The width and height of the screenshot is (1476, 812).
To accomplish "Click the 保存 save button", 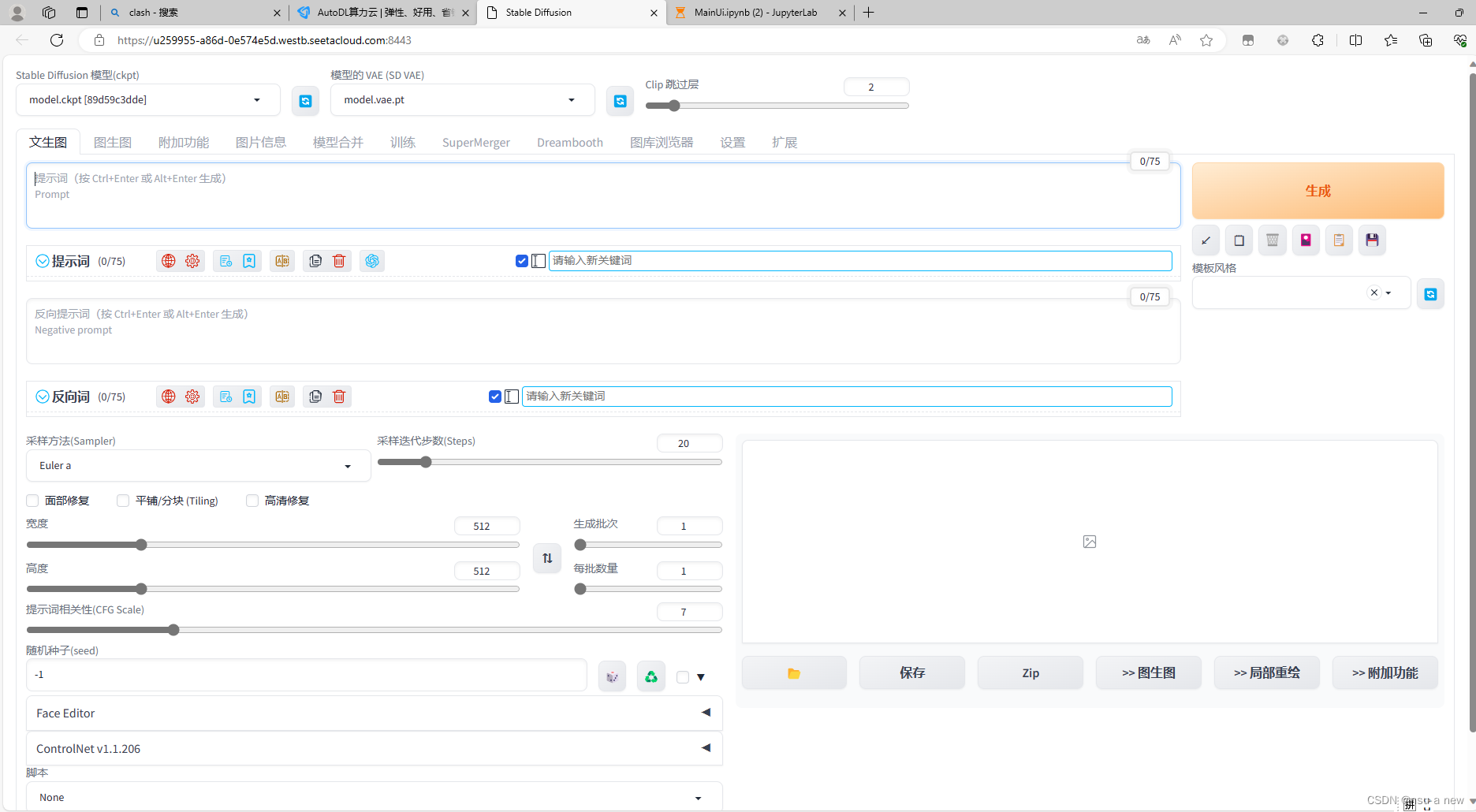I will (x=912, y=673).
